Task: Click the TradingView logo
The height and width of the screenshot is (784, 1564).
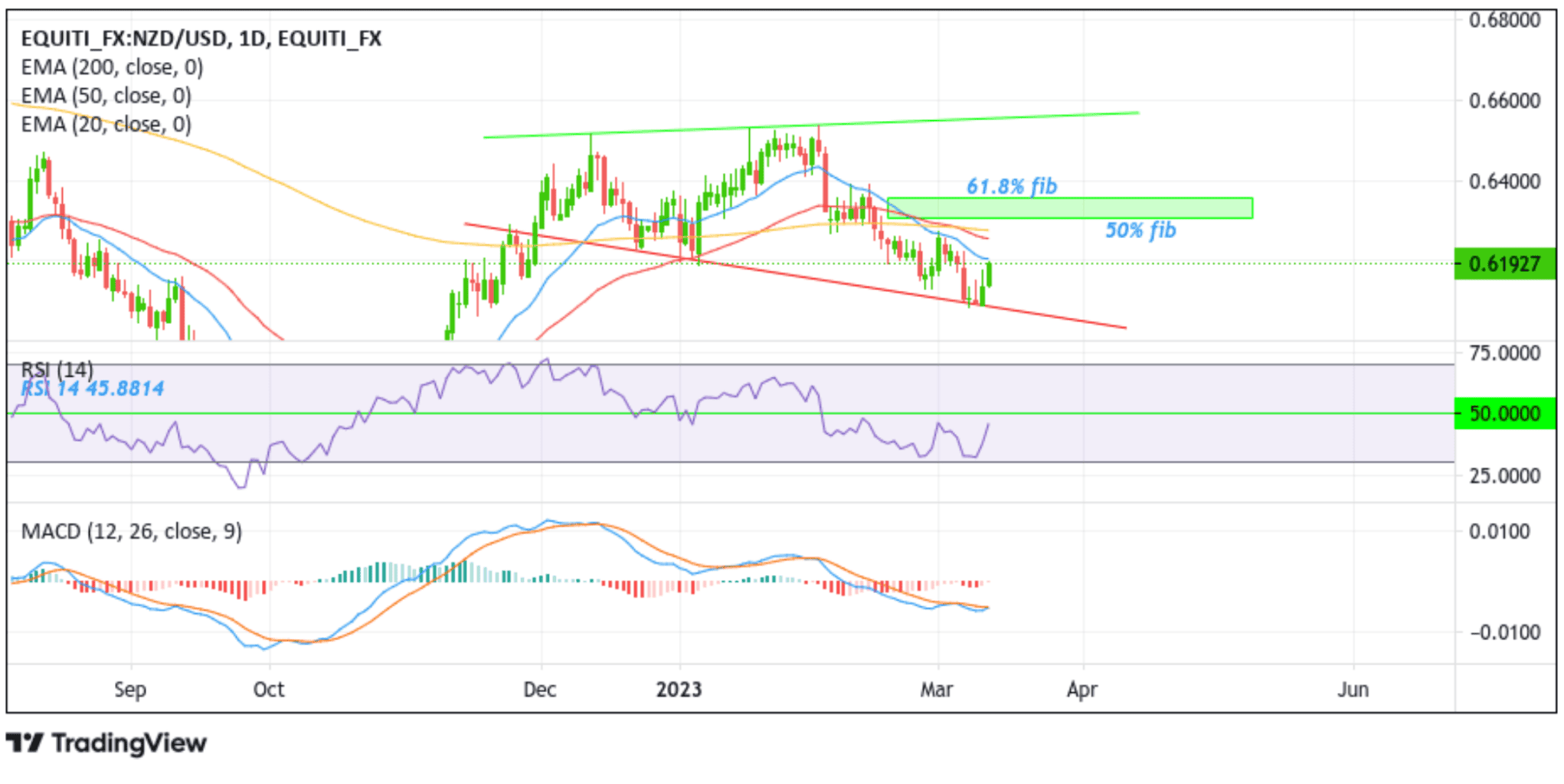Action: 106,743
